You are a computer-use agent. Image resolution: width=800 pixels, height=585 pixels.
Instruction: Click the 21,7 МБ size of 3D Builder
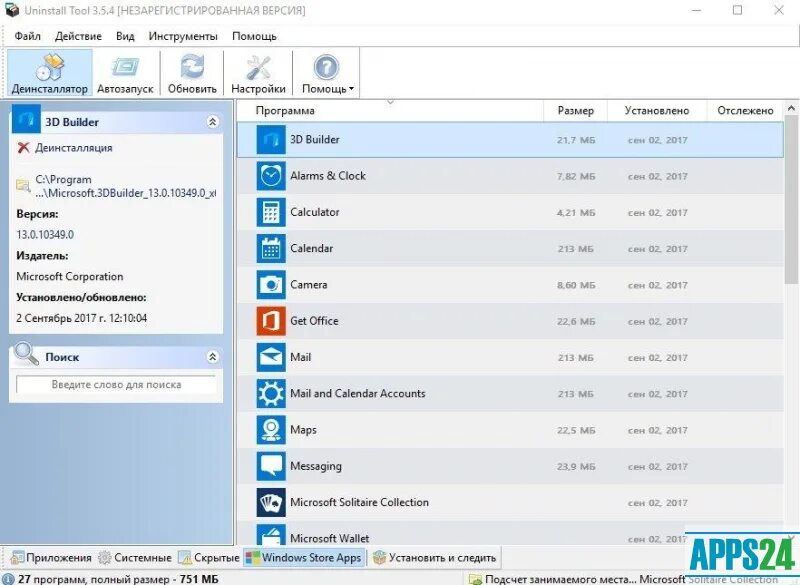click(576, 140)
